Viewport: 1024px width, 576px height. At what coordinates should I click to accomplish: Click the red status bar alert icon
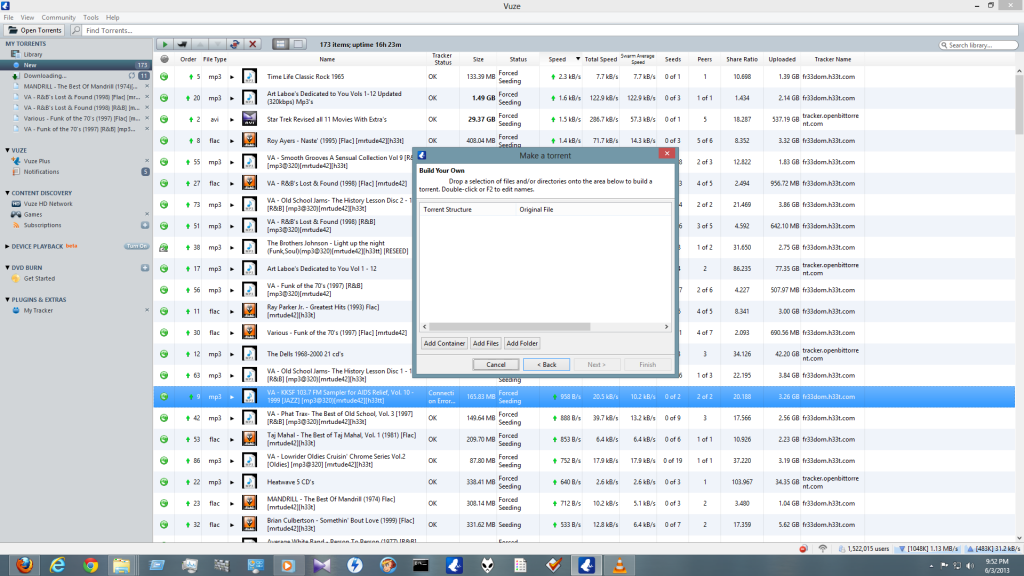(803, 549)
